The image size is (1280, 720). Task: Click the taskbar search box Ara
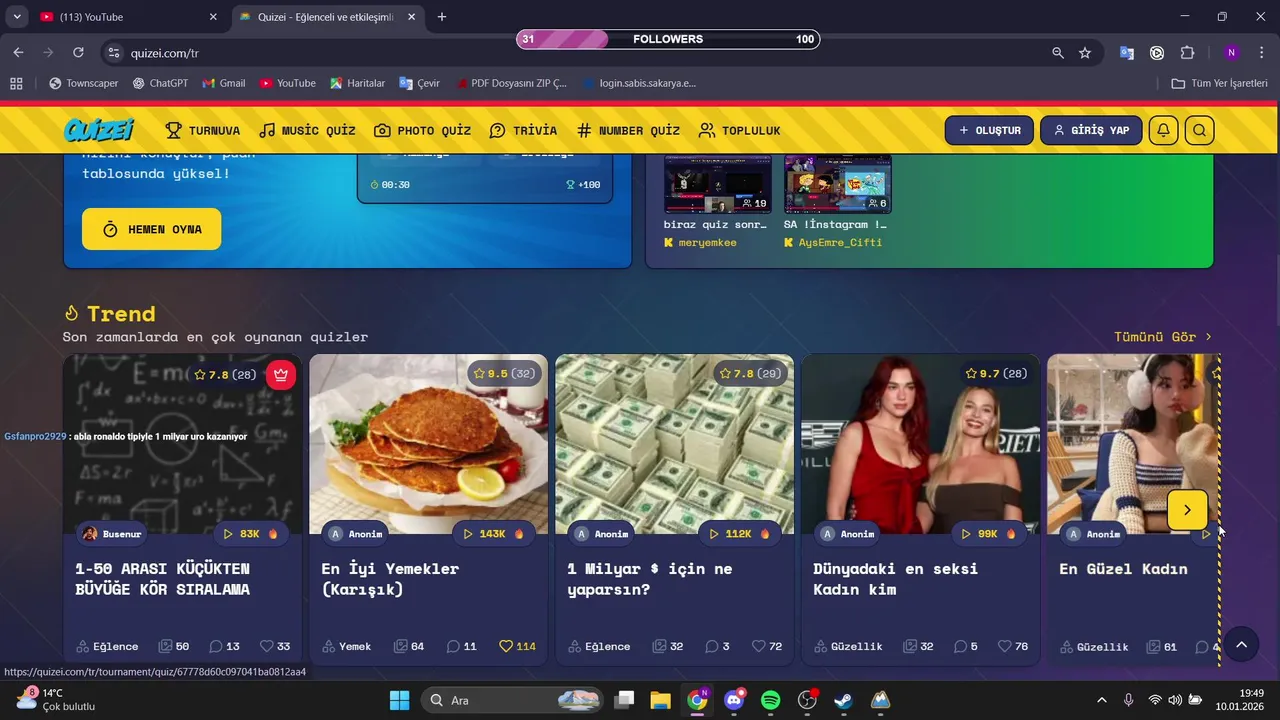point(514,700)
